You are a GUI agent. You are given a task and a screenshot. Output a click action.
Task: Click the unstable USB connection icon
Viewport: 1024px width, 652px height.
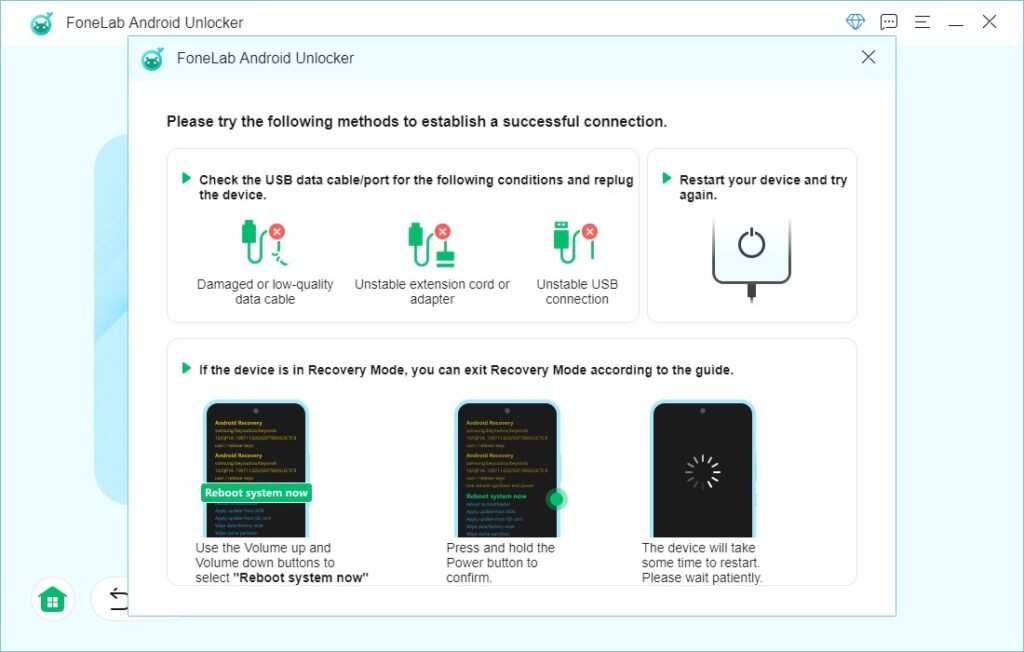(575, 241)
